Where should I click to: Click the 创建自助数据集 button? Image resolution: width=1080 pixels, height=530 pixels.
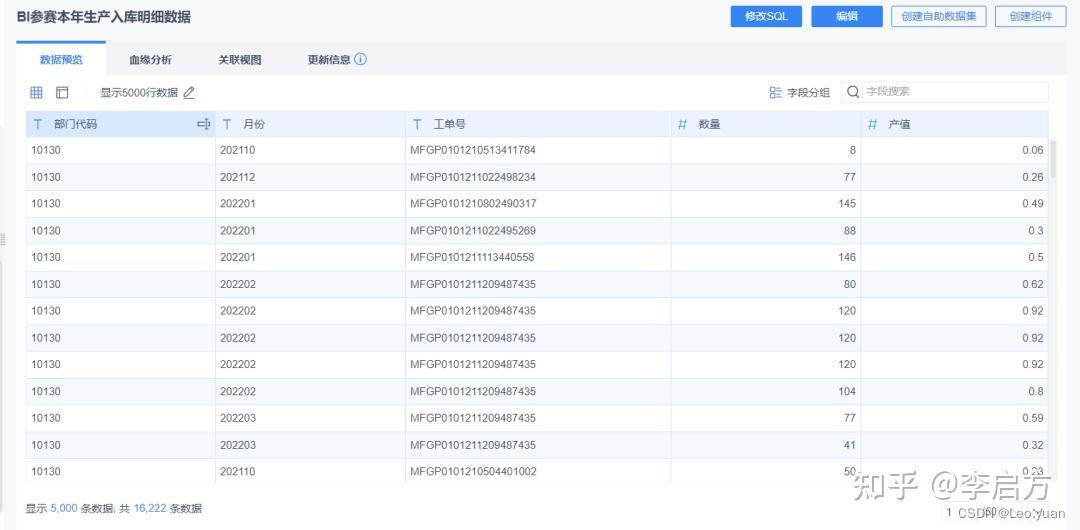(939, 17)
